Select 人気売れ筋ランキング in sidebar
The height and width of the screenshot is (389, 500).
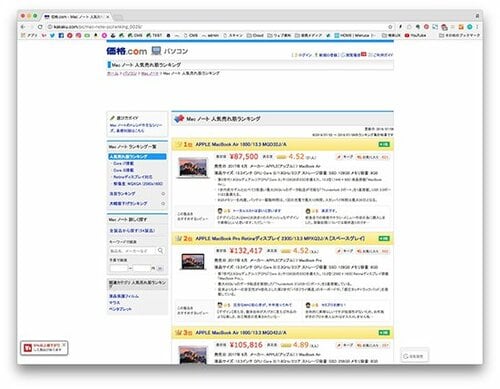click(137, 157)
